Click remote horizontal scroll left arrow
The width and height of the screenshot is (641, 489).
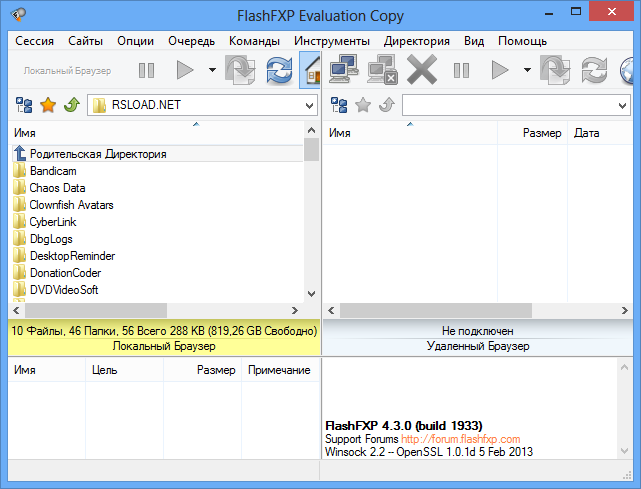coord(332,311)
